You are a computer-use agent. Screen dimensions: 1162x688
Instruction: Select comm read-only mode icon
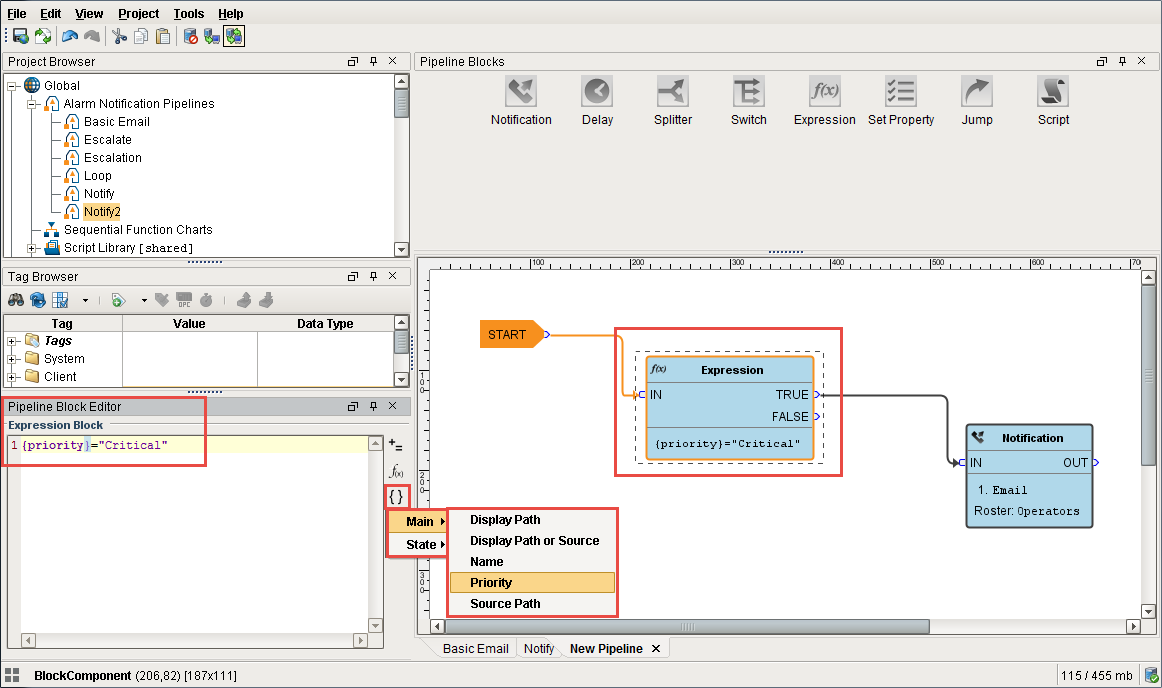212,36
